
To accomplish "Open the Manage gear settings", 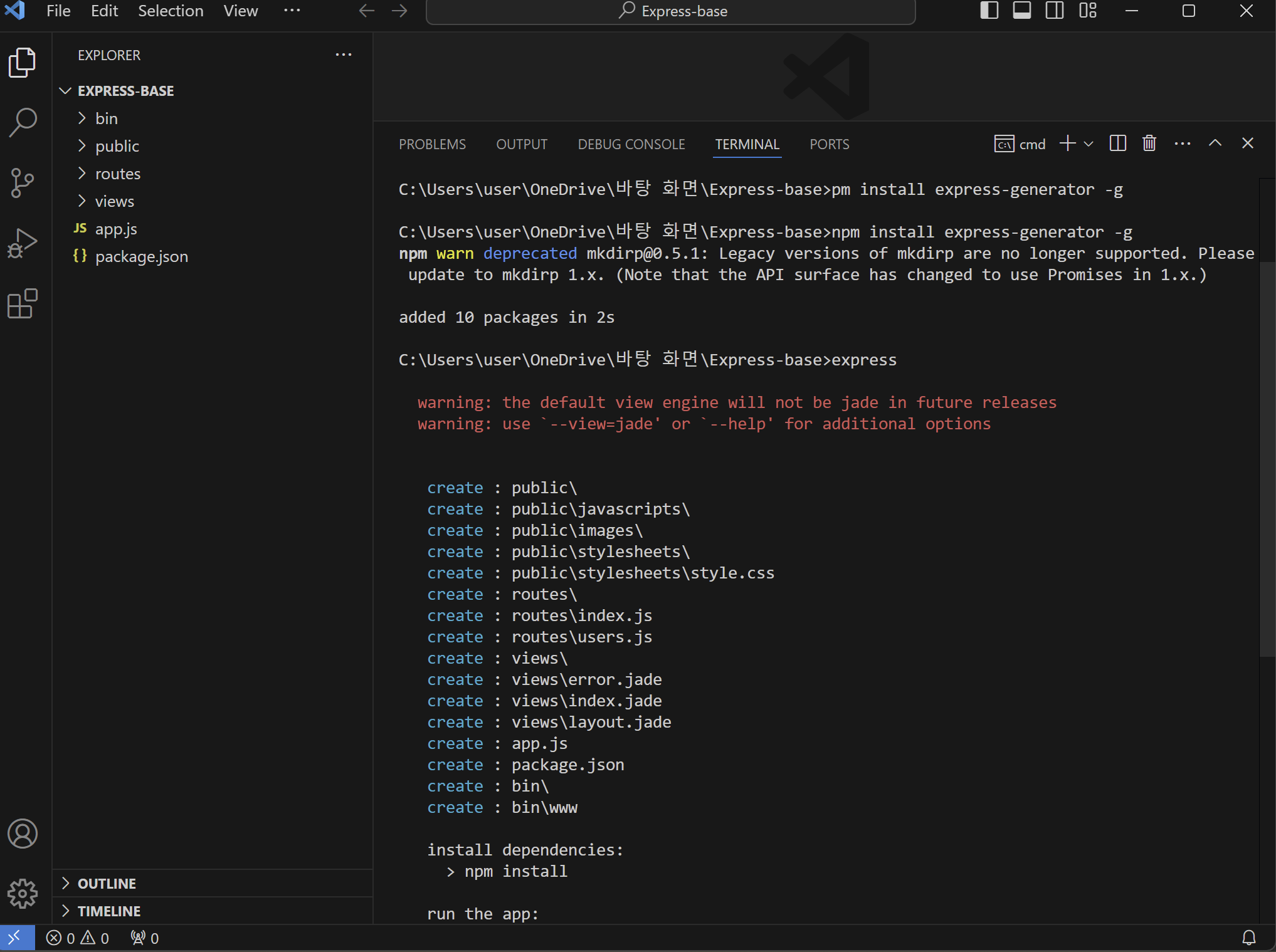I will click(x=23, y=893).
